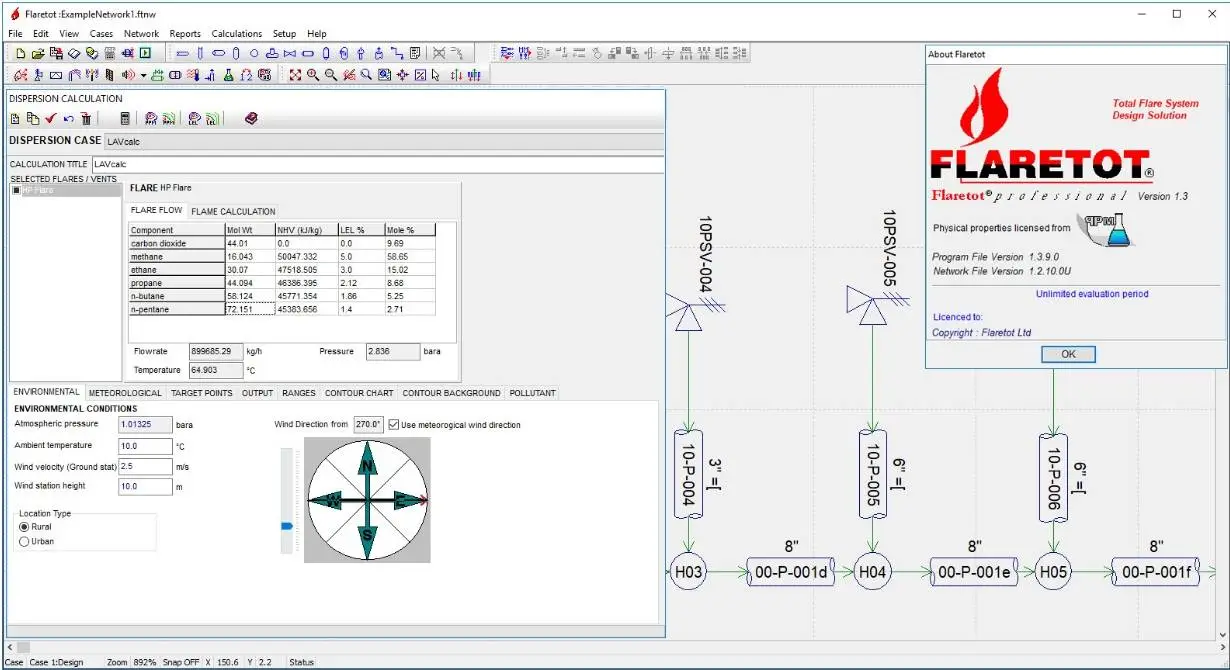The width and height of the screenshot is (1230, 670).
Task: Open the Setup menu
Action: pyautogui.click(x=284, y=33)
